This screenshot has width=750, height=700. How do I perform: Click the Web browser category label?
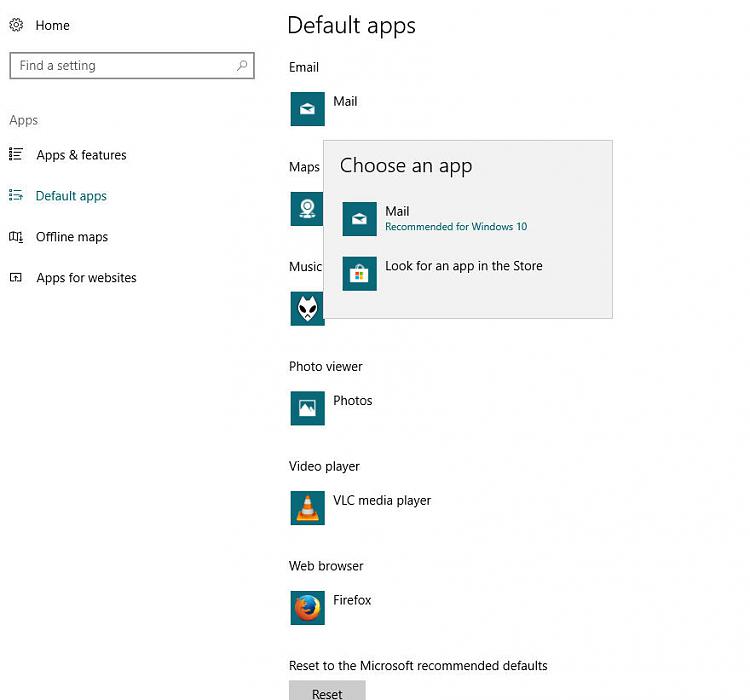point(326,566)
